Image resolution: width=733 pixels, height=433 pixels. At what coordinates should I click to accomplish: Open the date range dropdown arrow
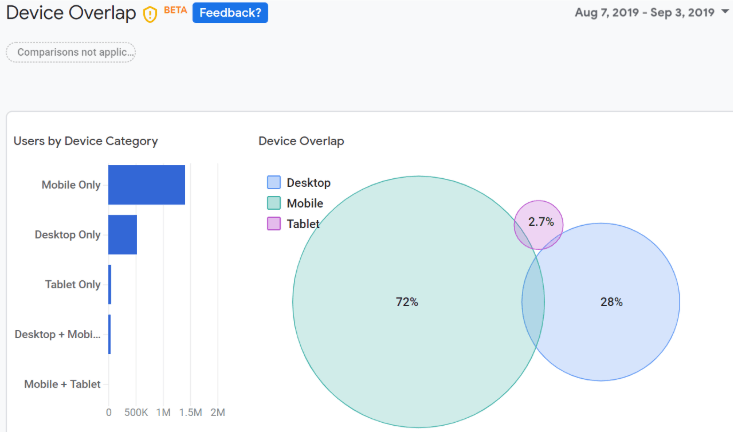point(725,12)
